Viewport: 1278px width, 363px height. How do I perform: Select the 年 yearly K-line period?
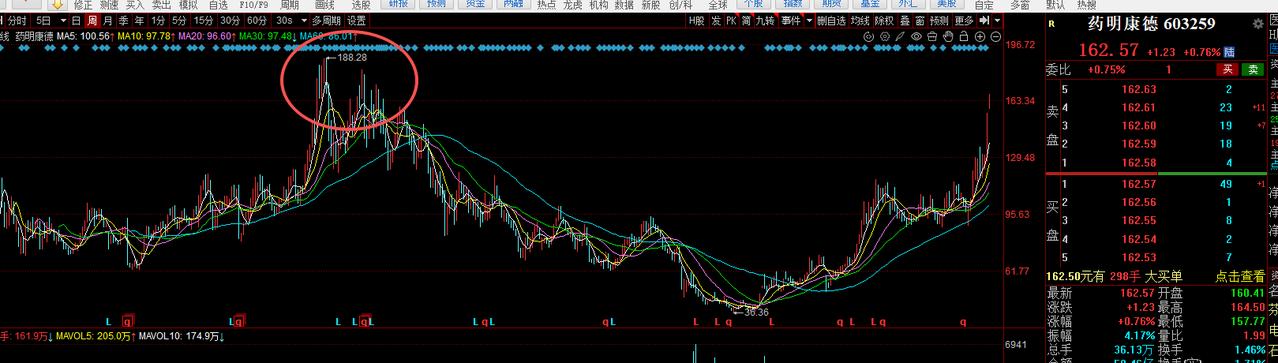click(x=140, y=20)
